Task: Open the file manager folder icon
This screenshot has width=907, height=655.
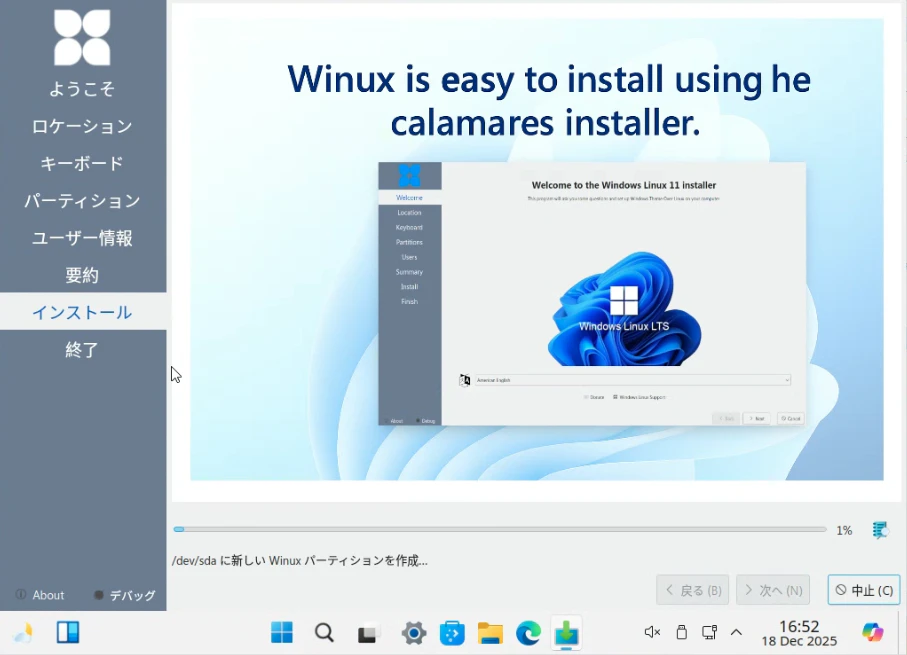Action: pyautogui.click(x=490, y=633)
